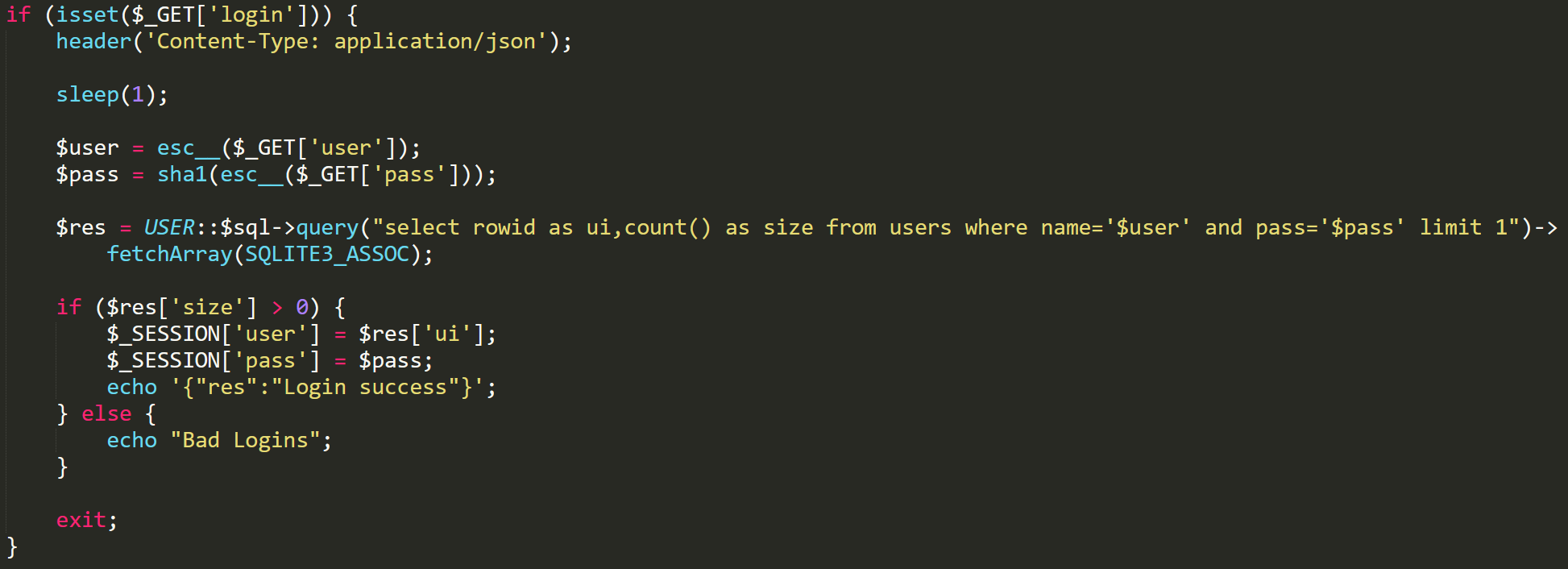Screen dimensions: 1568x569
Task: Click the USER class name in query line
Action: (169, 227)
